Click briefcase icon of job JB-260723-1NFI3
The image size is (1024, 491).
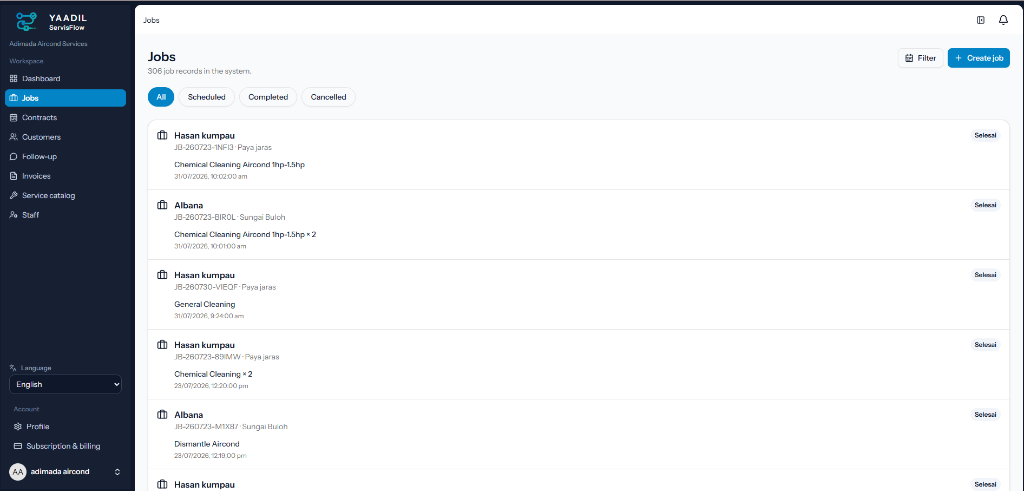163,135
